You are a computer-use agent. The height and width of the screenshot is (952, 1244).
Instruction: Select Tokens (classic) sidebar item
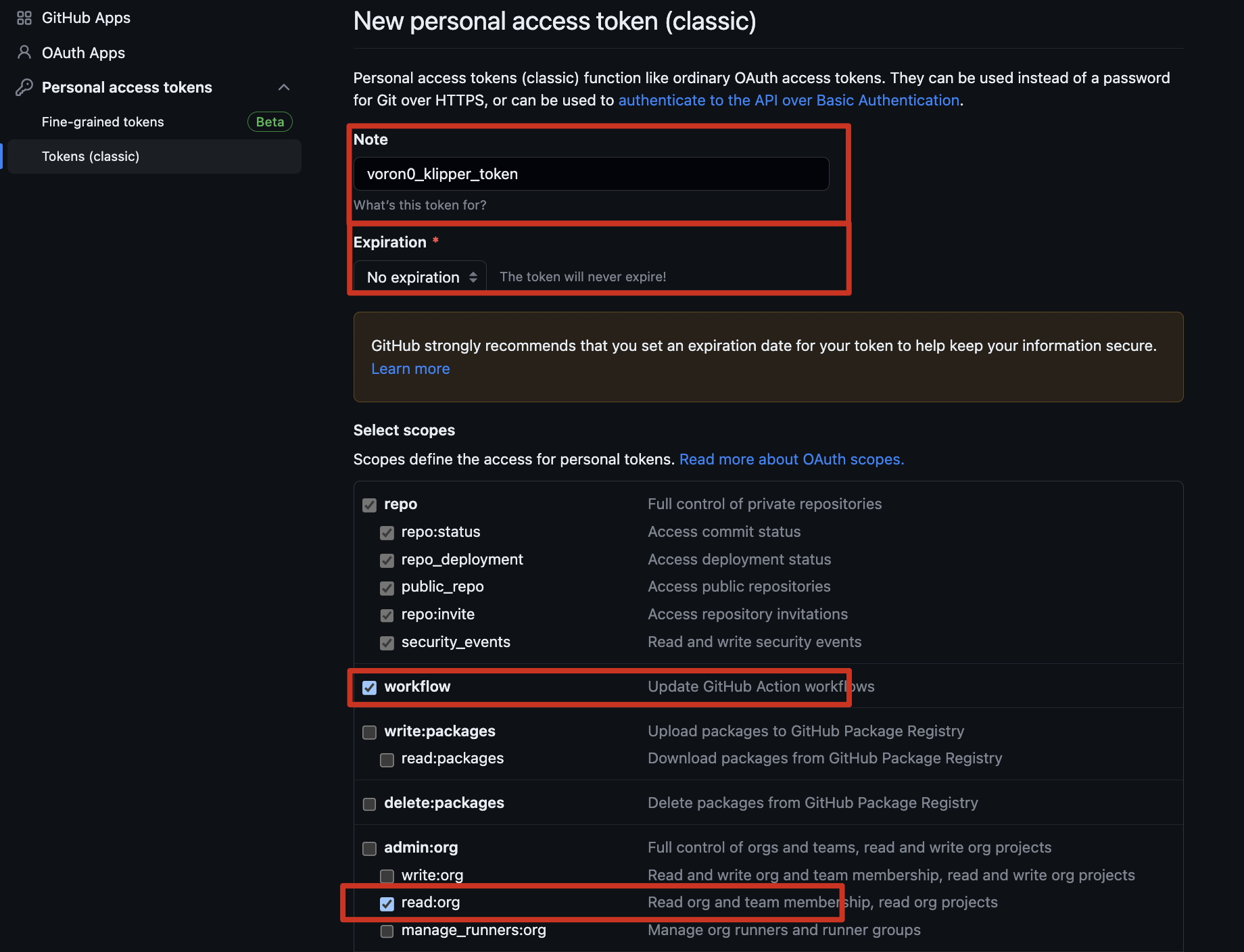(91, 156)
